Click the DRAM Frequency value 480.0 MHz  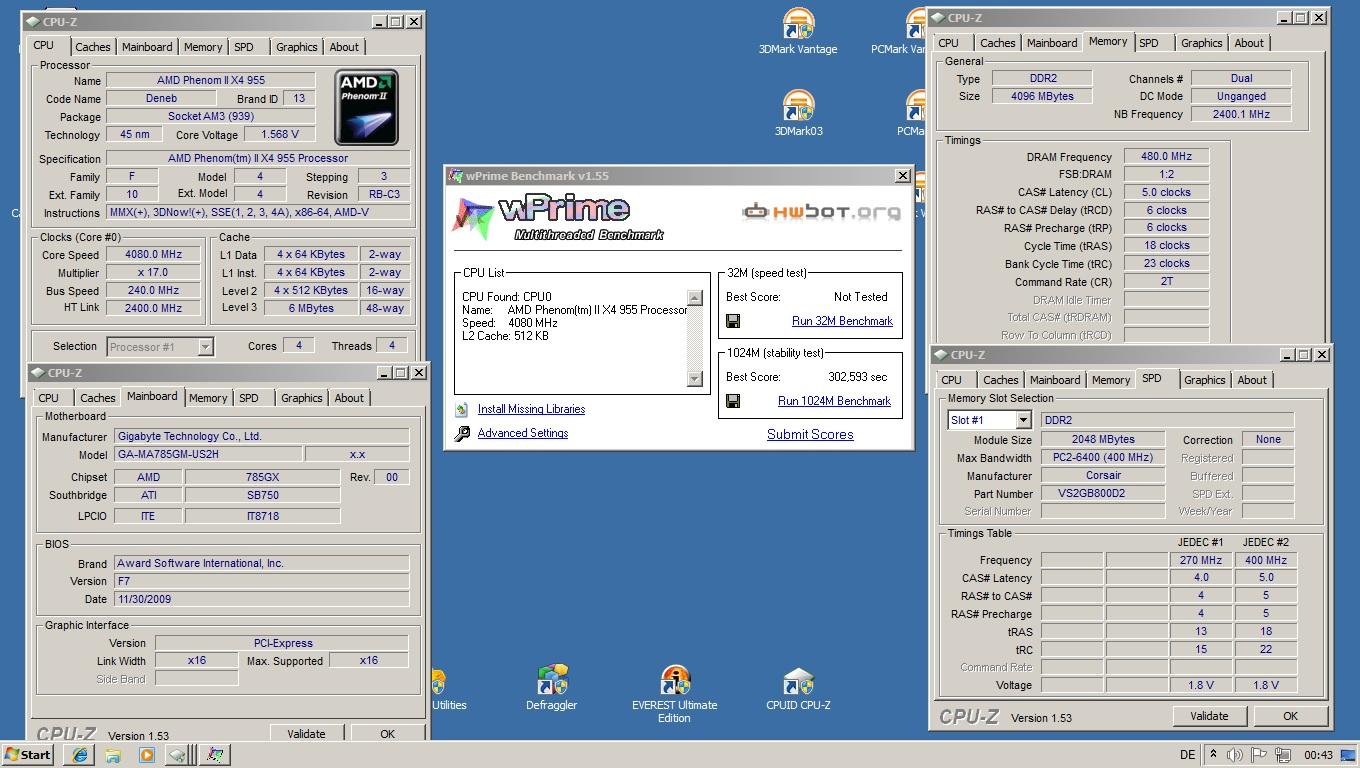coord(1166,157)
